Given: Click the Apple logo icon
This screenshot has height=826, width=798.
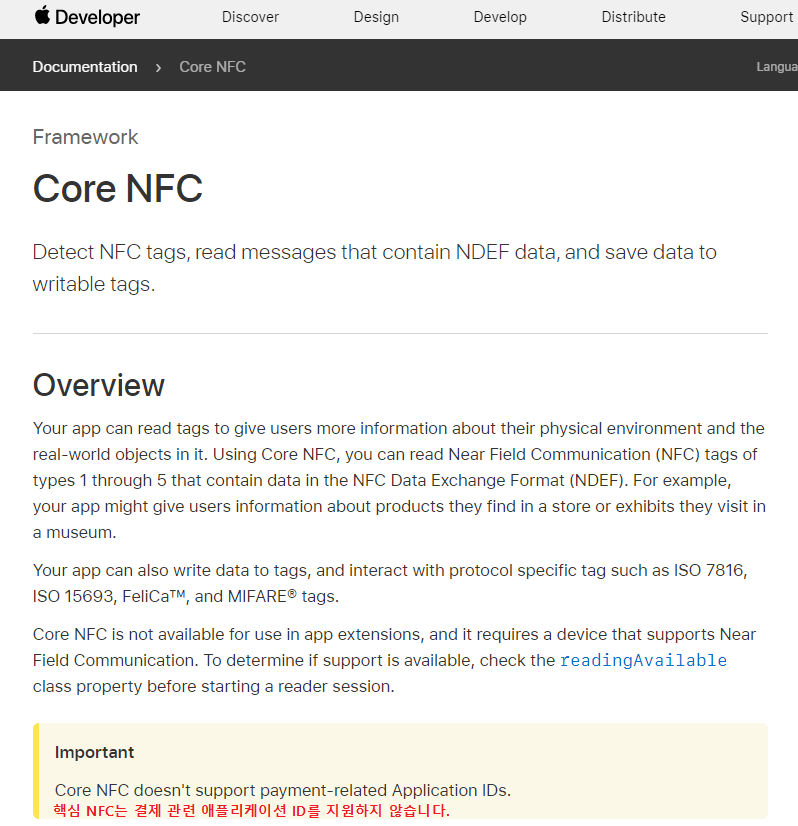Looking at the screenshot, I should click(43, 15).
